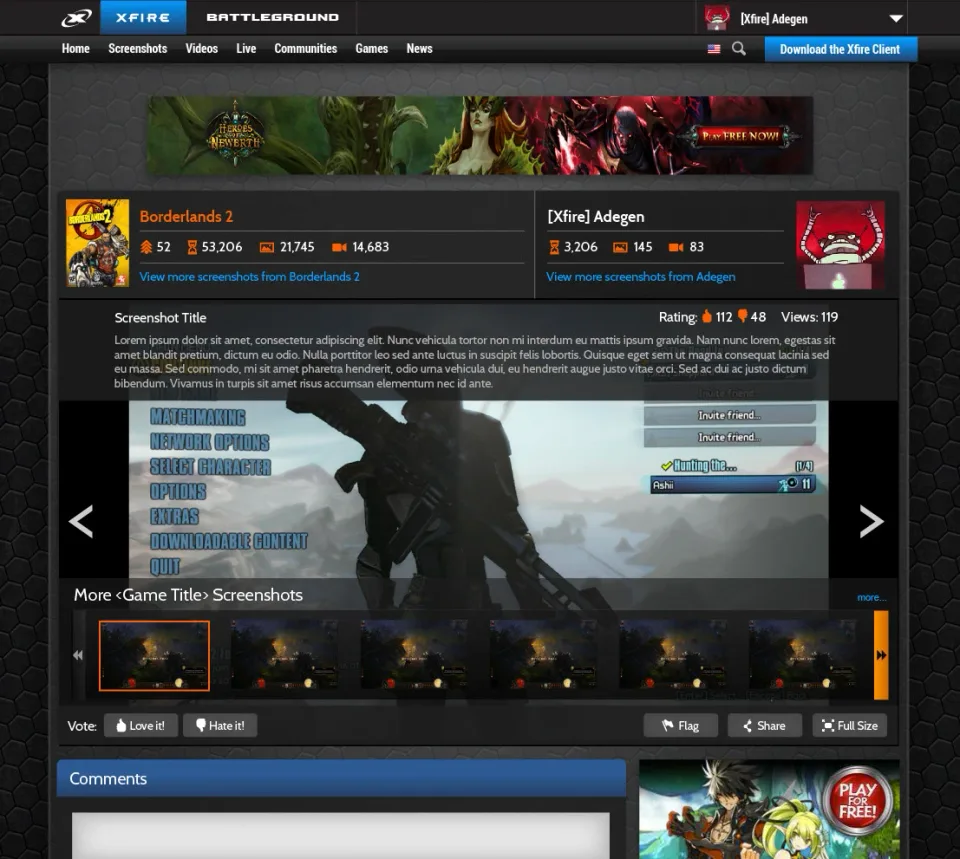Screen dimensions: 960x859
Task: Click the [Xfire] Adegen profile name heading
Action: [596, 217]
